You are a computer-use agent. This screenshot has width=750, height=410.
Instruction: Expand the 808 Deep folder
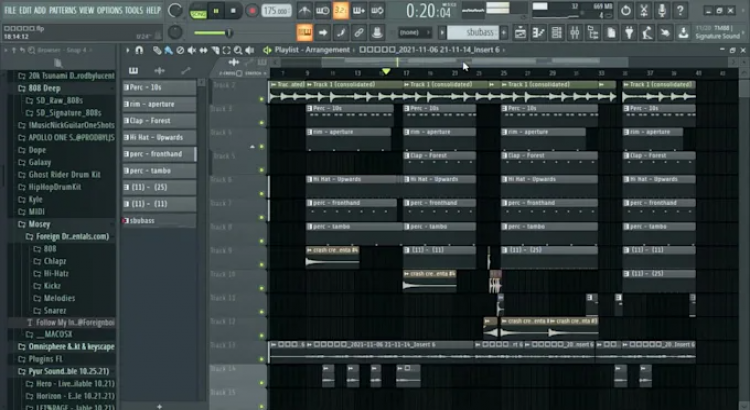pyautogui.click(x=44, y=88)
